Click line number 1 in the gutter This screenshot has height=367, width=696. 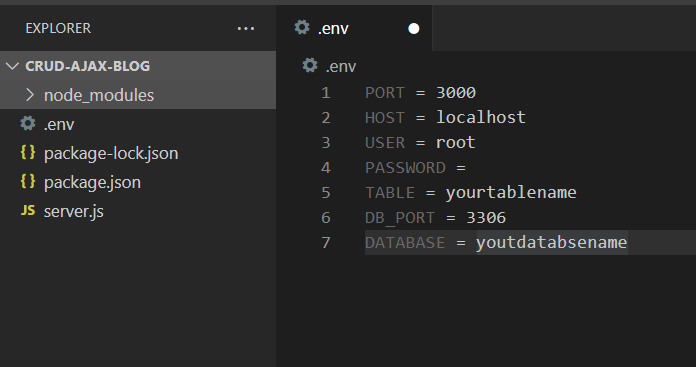(x=326, y=93)
